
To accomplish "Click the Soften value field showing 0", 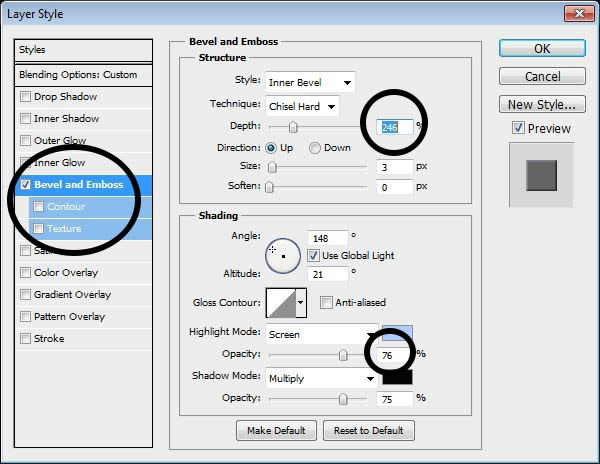I will coord(395,187).
